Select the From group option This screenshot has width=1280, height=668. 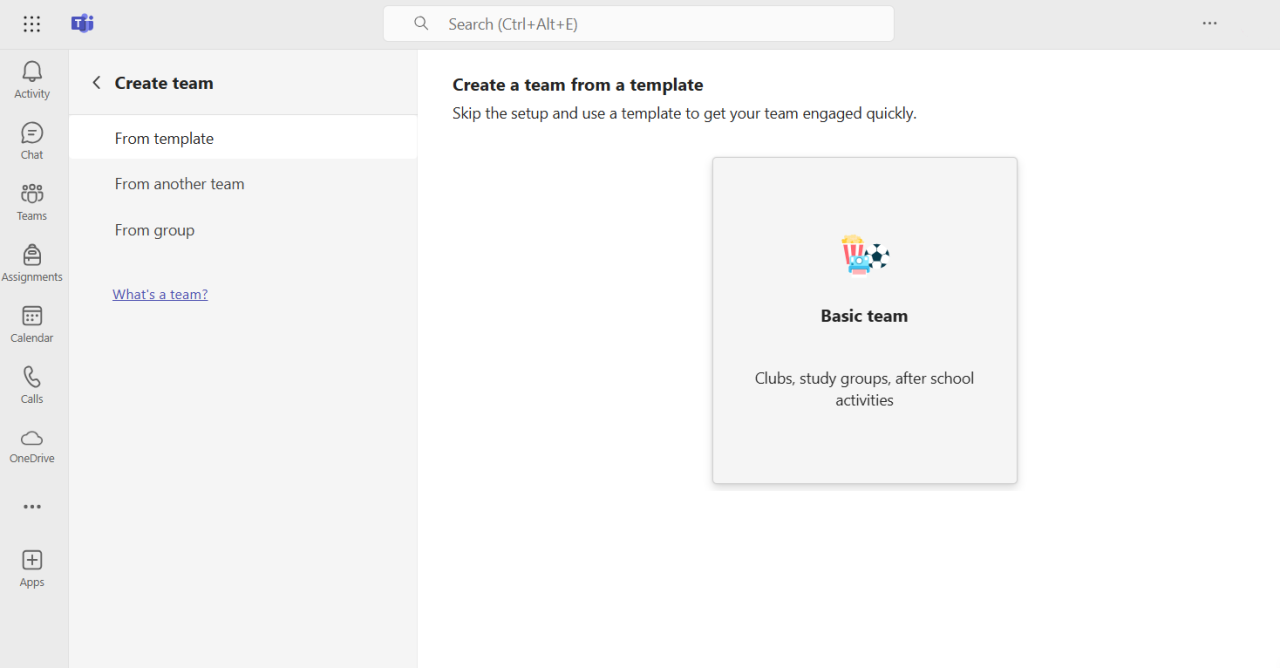click(x=243, y=230)
